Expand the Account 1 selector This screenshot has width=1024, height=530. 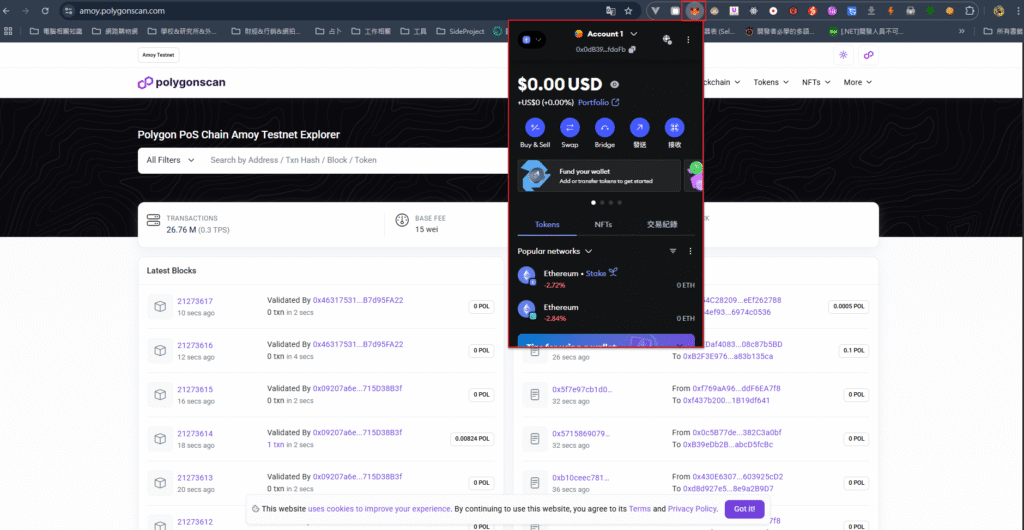click(605, 34)
